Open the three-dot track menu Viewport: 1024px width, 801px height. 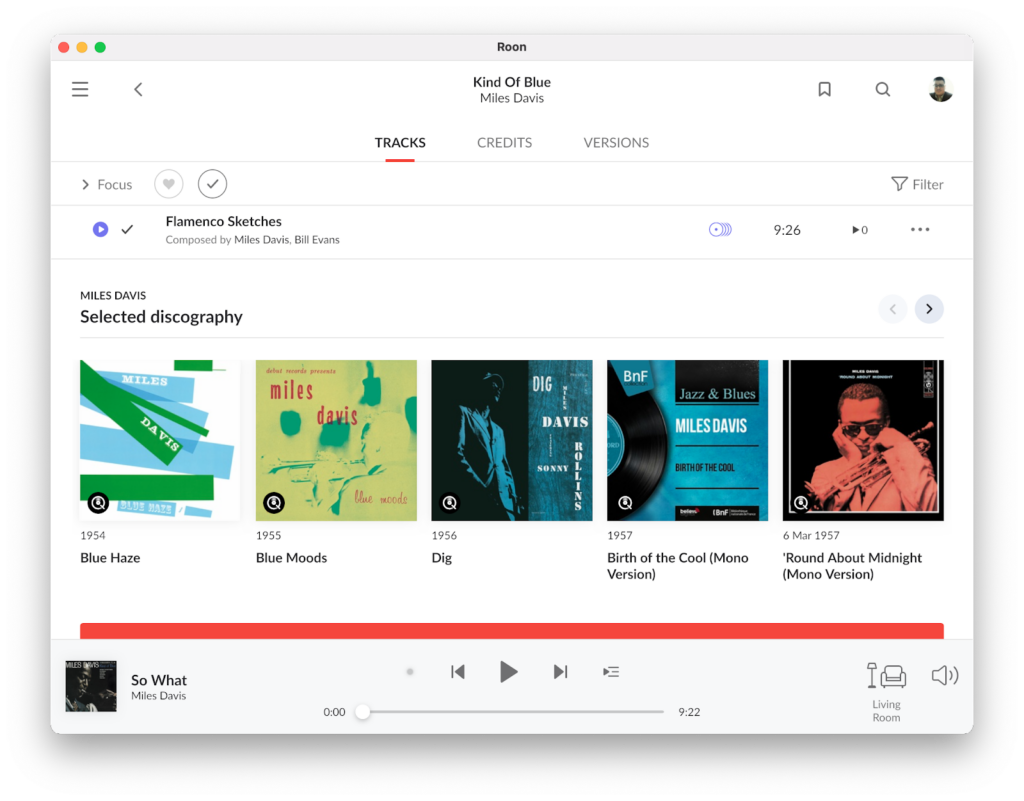coord(920,229)
